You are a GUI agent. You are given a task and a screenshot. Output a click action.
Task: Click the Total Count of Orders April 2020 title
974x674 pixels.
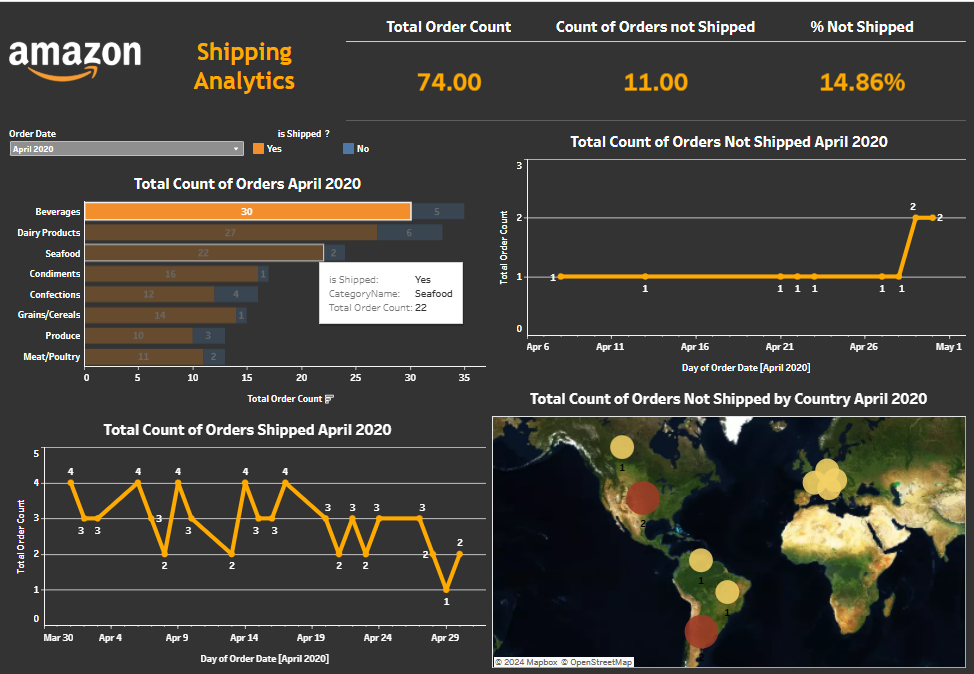click(x=247, y=184)
